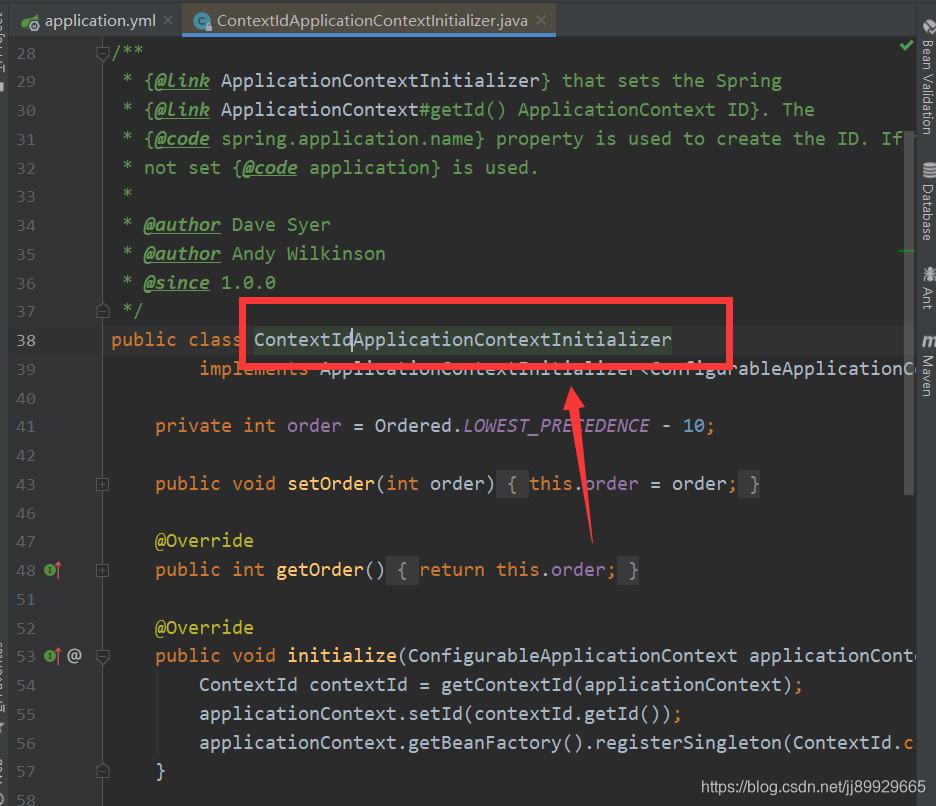The width and height of the screenshot is (936, 806).
Task: Click fold end marker at line 57
Action: (x=103, y=771)
